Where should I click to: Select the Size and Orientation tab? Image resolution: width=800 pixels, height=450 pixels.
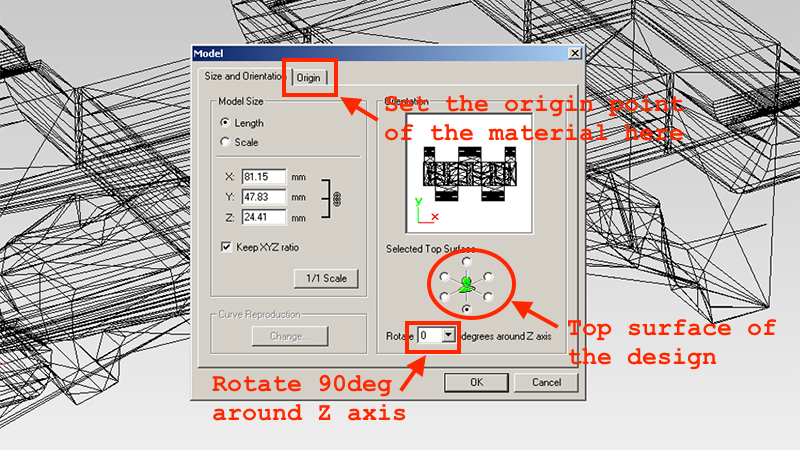click(244, 76)
